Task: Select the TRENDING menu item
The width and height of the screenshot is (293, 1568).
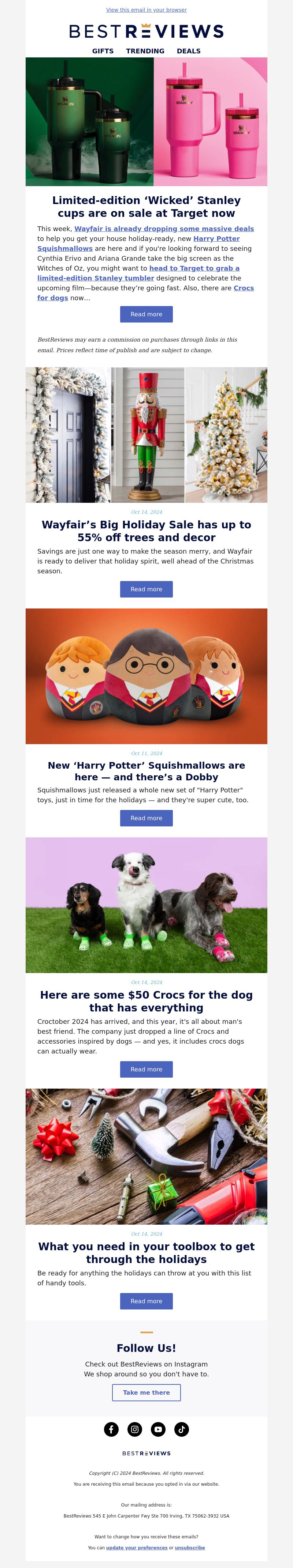Action: click(x=145, y=51)
